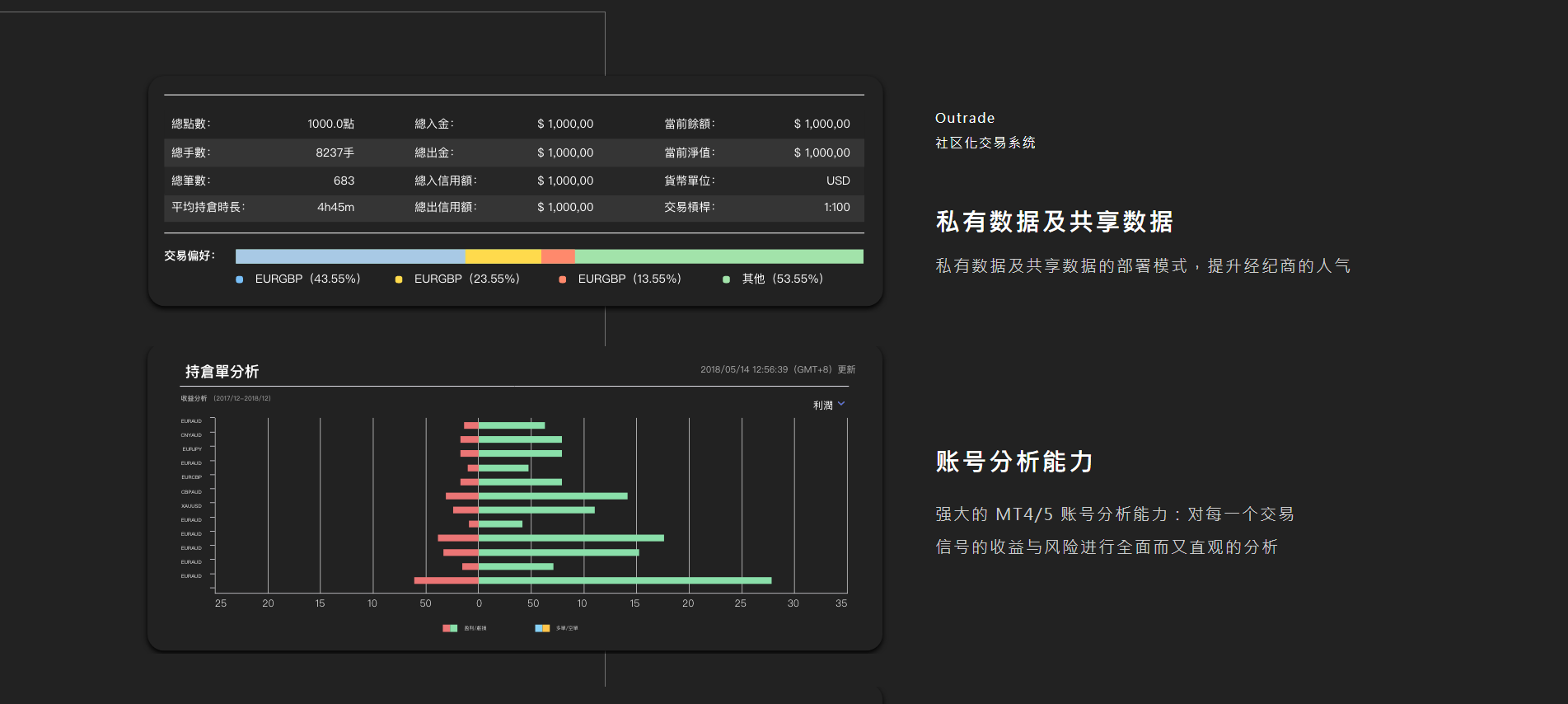
Task: Click the 持倉單分析 panel title
Action: 222,372
